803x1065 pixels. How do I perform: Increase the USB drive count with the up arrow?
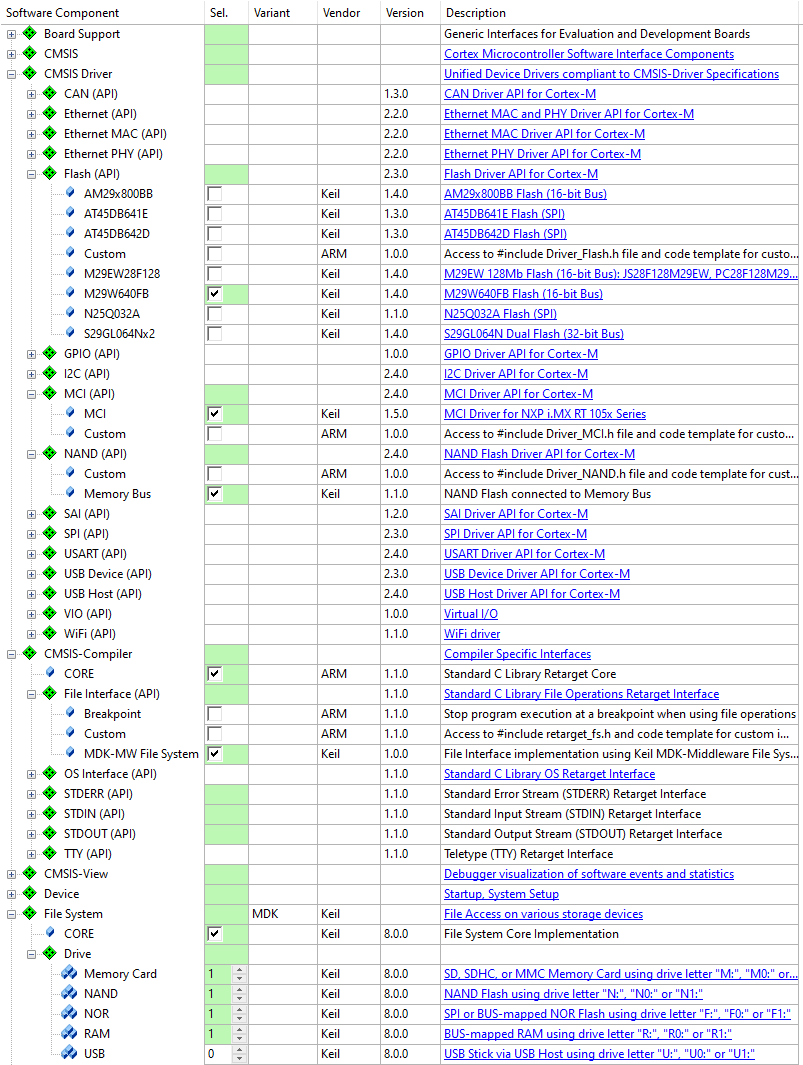(239, 1050)
